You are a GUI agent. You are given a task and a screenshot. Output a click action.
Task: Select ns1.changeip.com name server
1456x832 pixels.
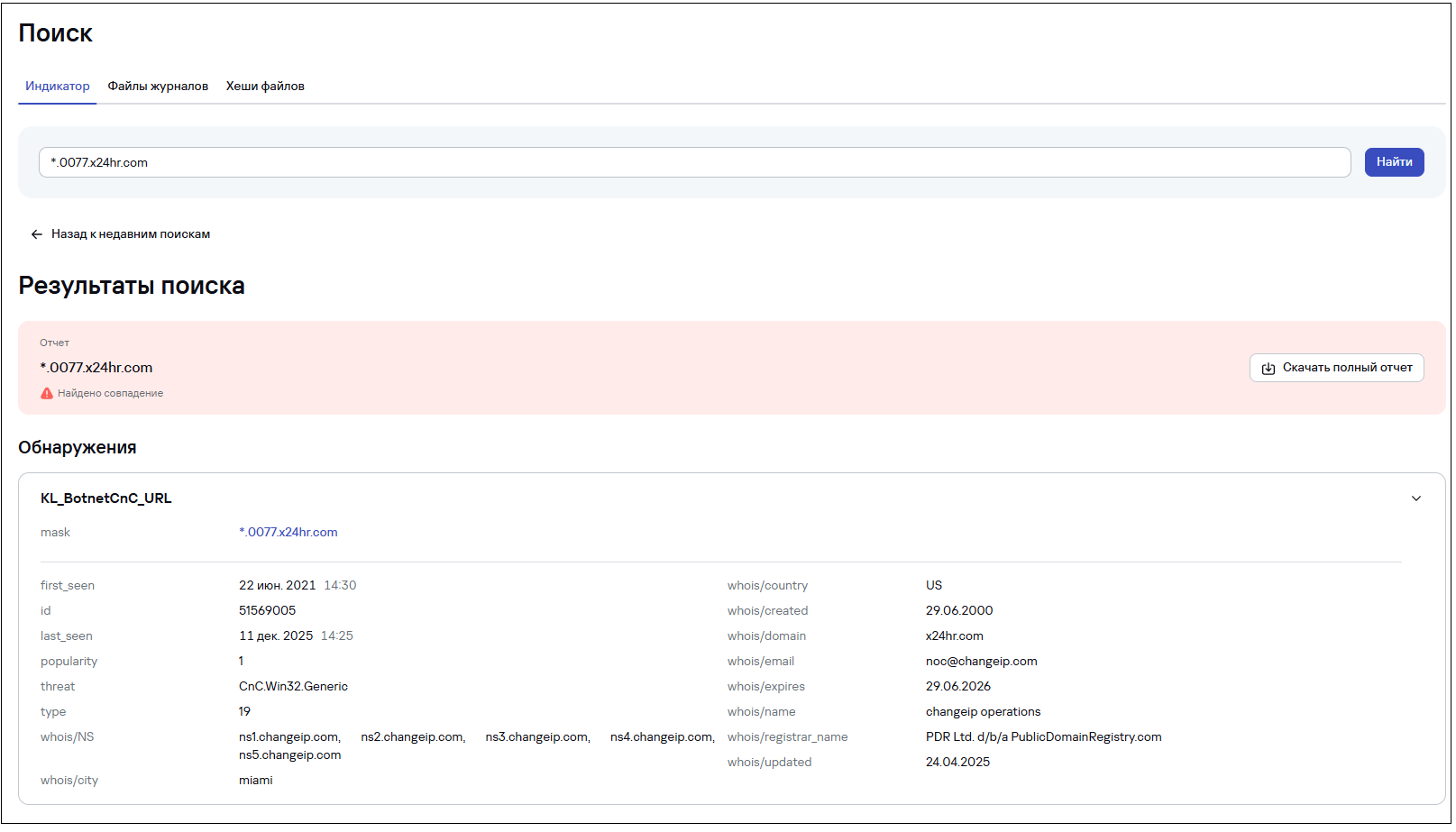pyautogui.click(x=289, y=737)
